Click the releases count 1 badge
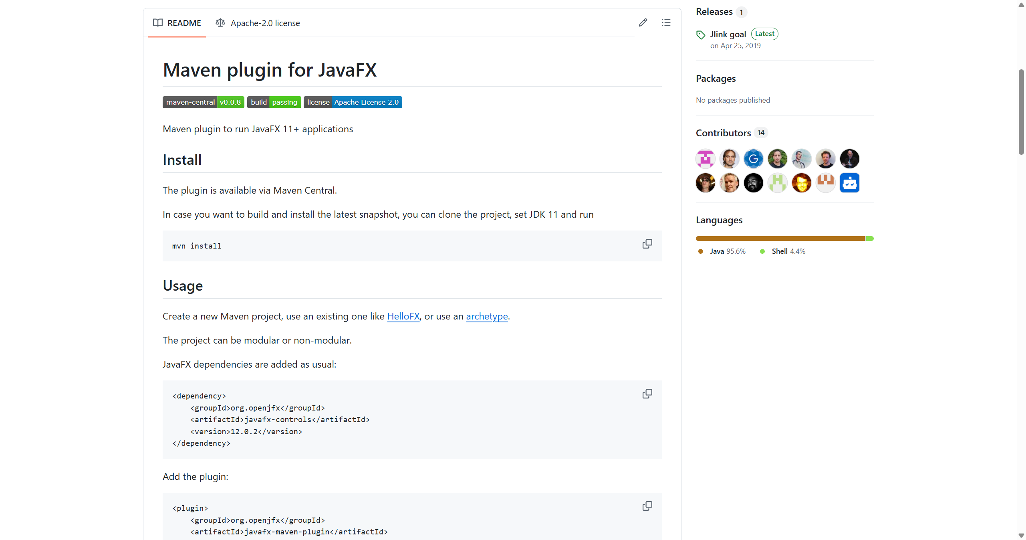The width and height of the screenshot is (1026, 540). [741, 12]
